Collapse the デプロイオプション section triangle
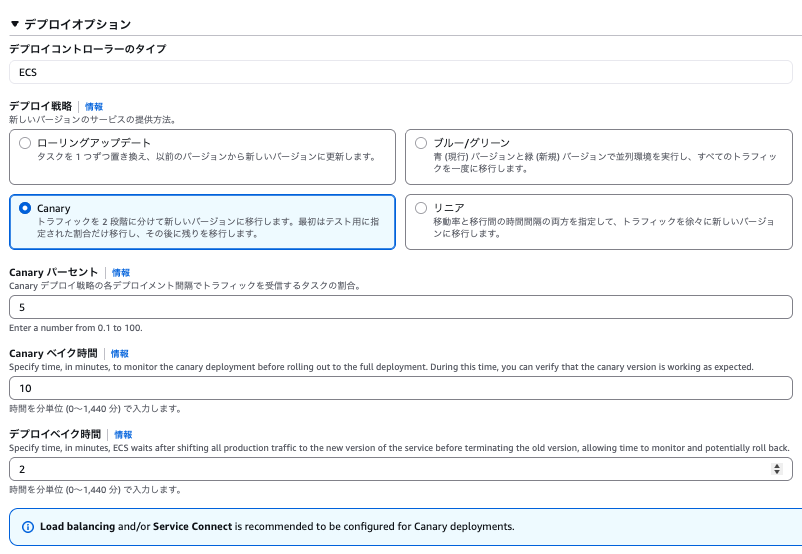The image size is (802, 554). [x=14, y=24]
